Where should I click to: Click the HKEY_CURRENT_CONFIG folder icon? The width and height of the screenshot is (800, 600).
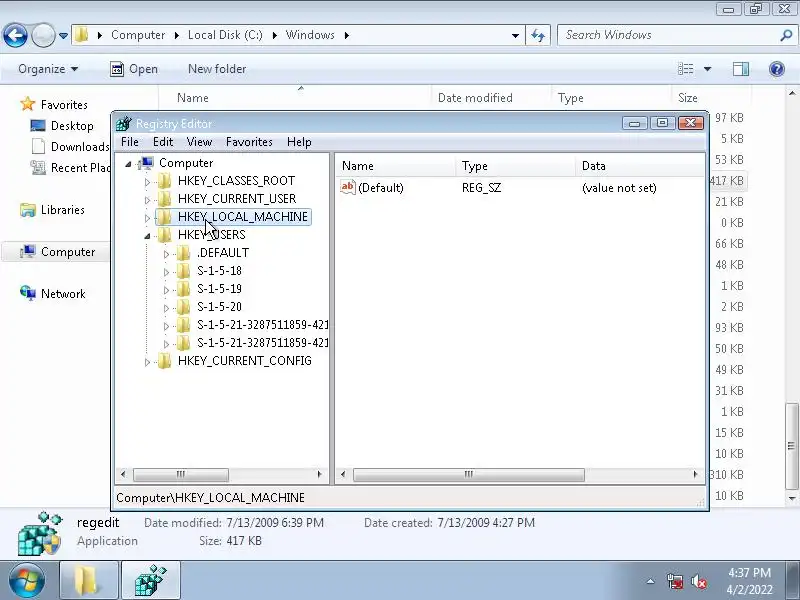tap(164, 361)
